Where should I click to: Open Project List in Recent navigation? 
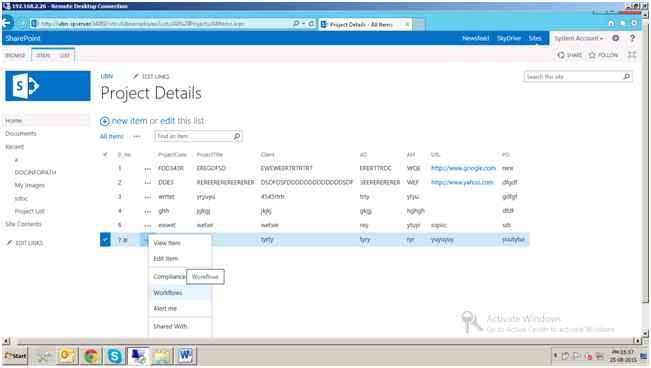(x=29, y=211)
